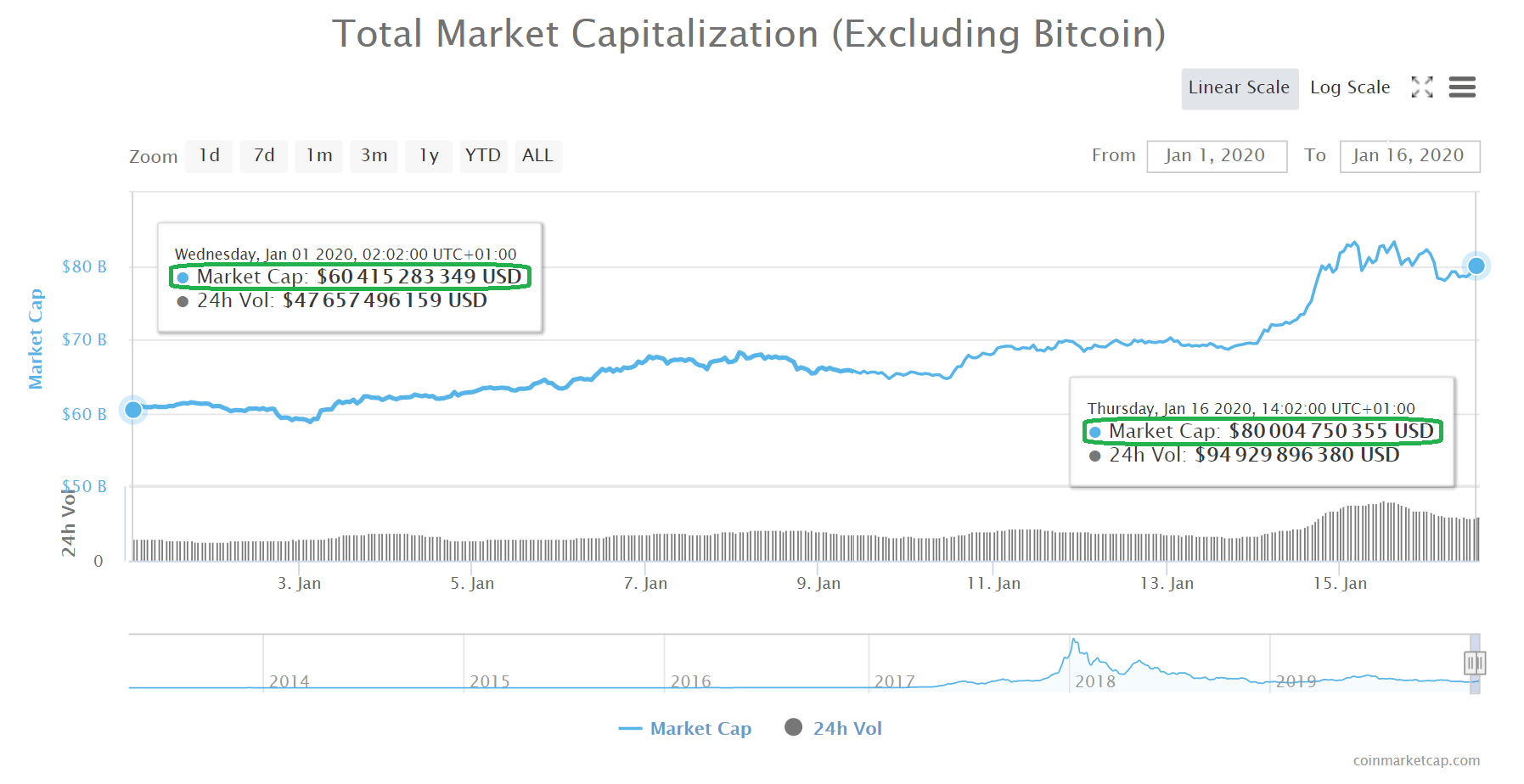This screenshot has width=1524, height=784.
Task: Click the fullscreen expand icon
Action: tap(1422, 87)
